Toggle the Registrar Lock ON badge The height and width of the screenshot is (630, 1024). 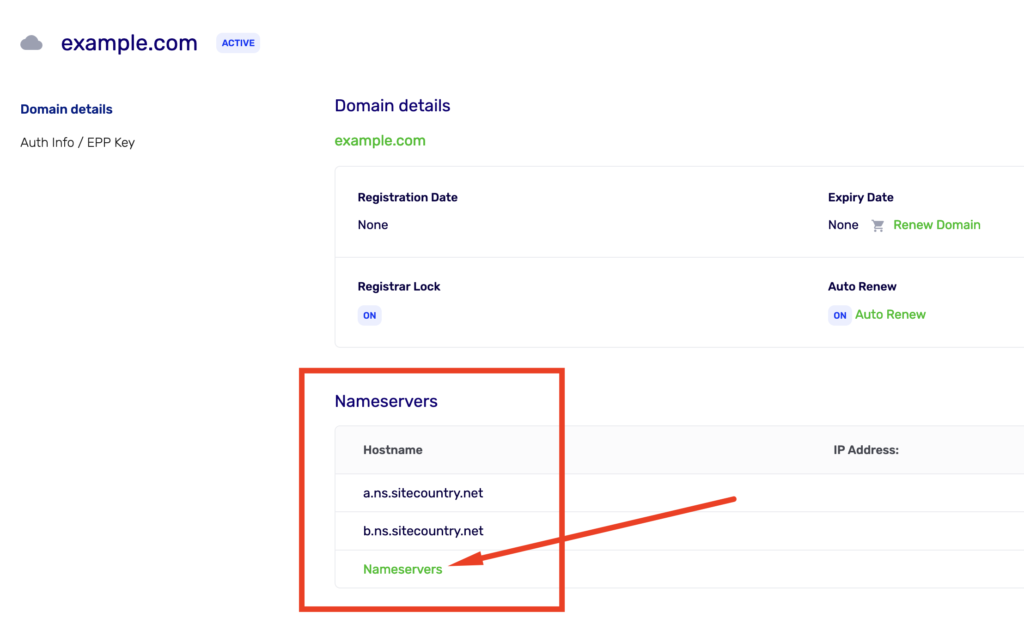(x=370, y=315)
